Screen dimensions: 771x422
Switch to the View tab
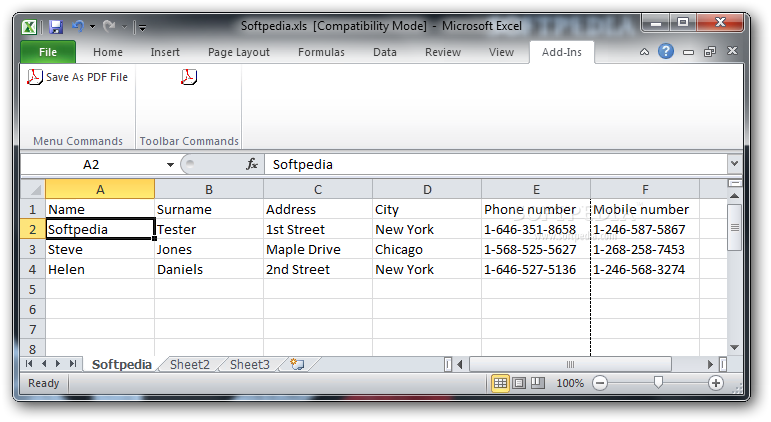[x=501, y=52]
